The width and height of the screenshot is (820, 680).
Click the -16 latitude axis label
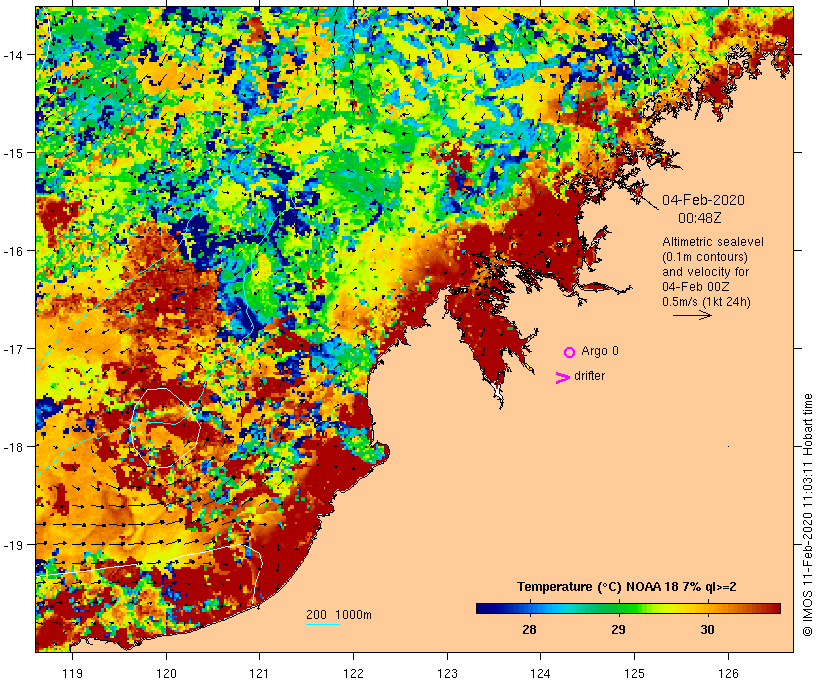point(12,251)
